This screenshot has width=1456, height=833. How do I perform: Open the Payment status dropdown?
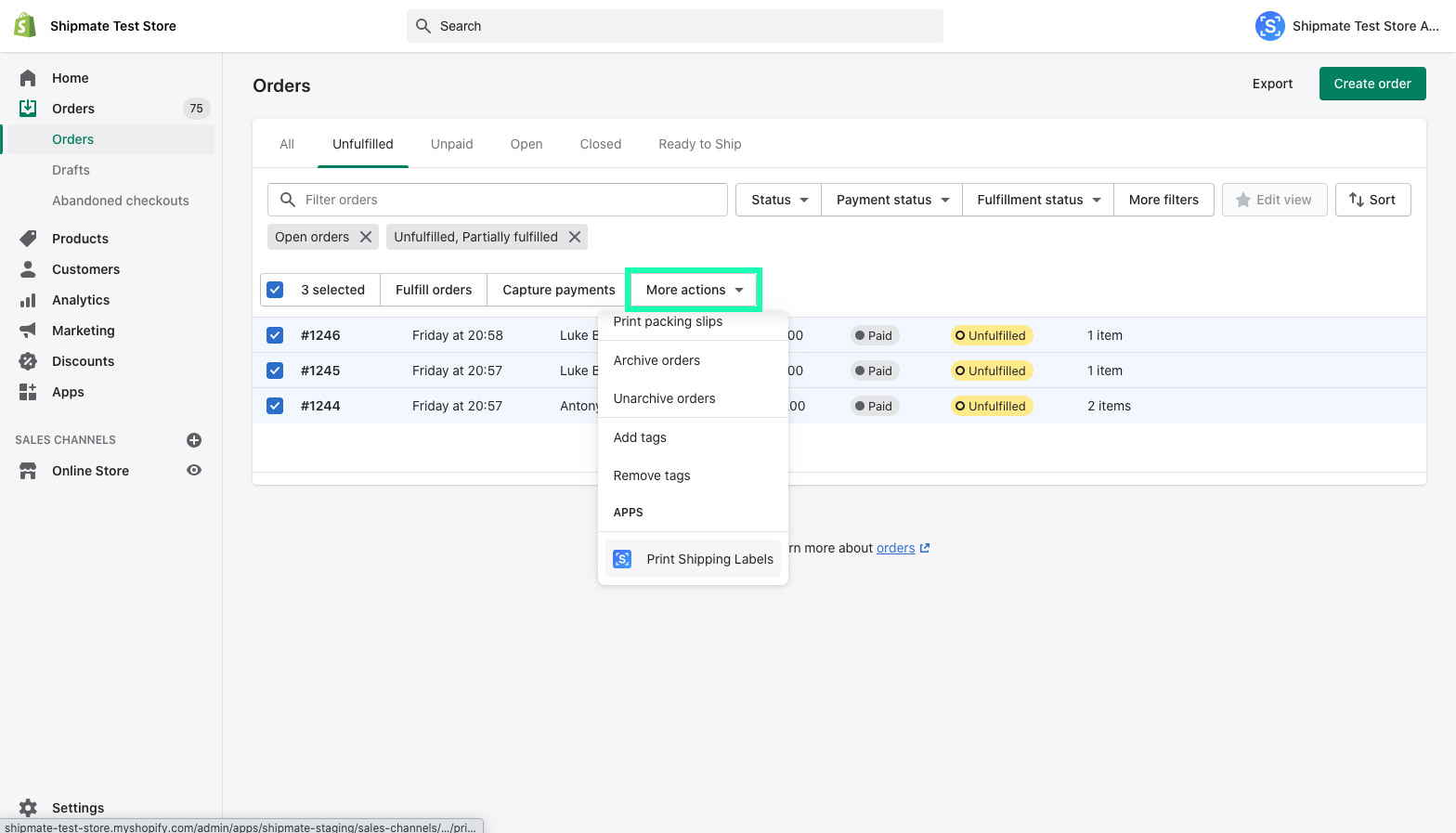click(x=892, y=200)
